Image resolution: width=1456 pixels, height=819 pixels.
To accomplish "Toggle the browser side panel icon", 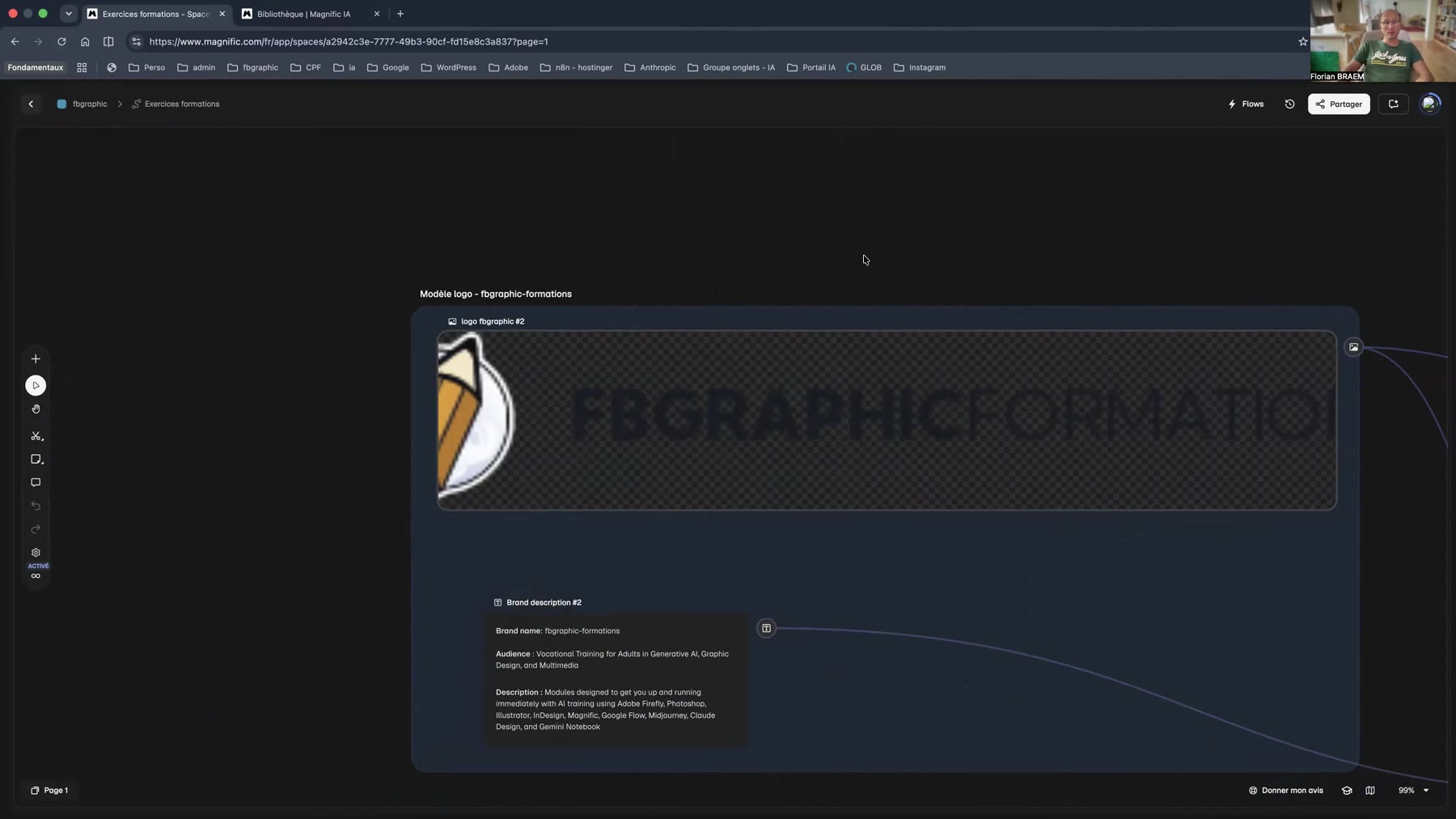I will tap(108, 41).
